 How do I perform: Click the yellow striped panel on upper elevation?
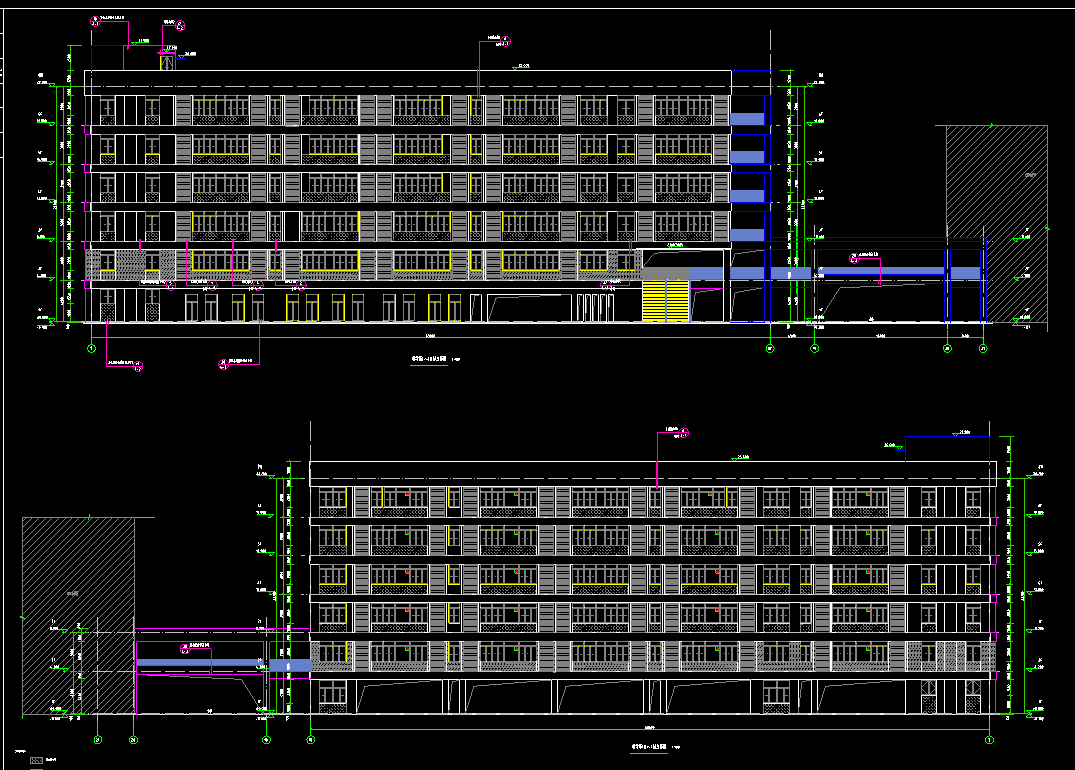(665, 301)
